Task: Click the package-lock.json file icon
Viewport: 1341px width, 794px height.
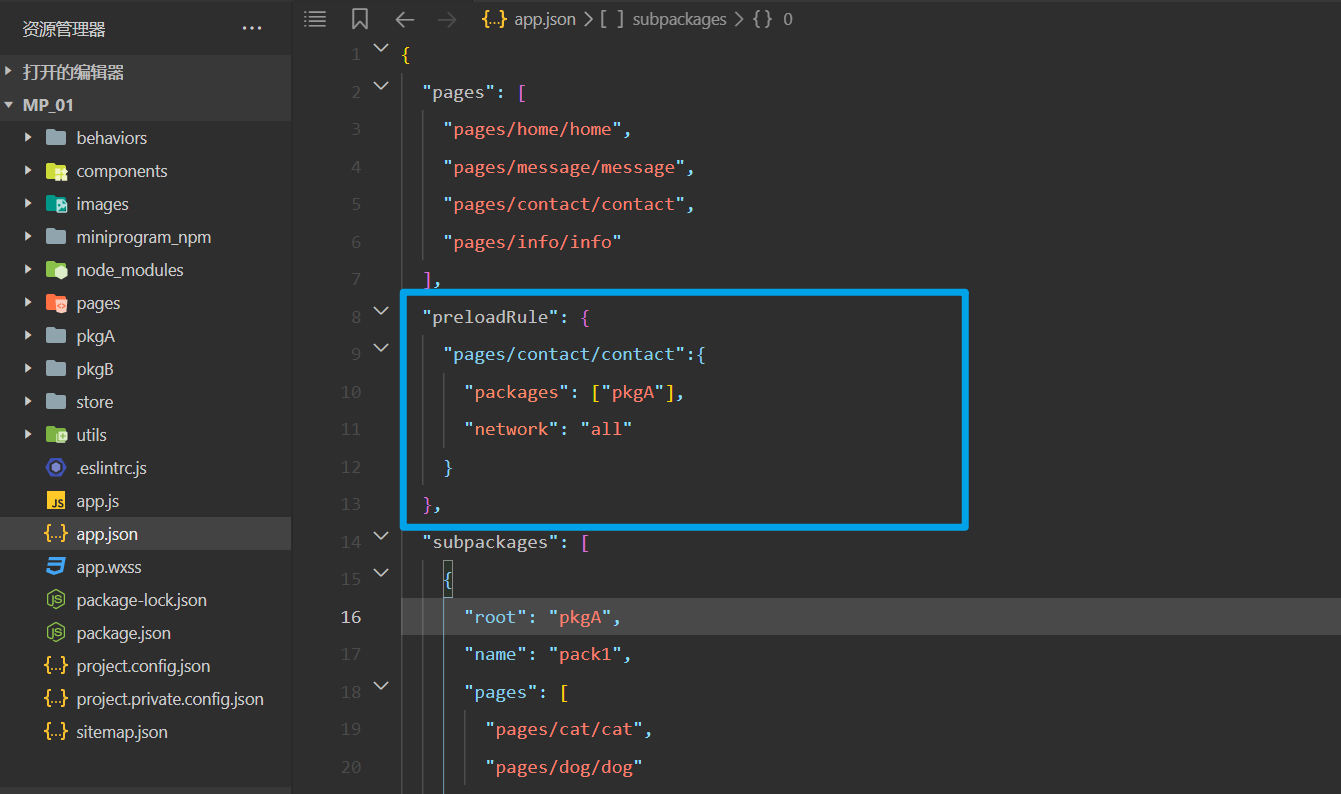Action: point(56,600)
